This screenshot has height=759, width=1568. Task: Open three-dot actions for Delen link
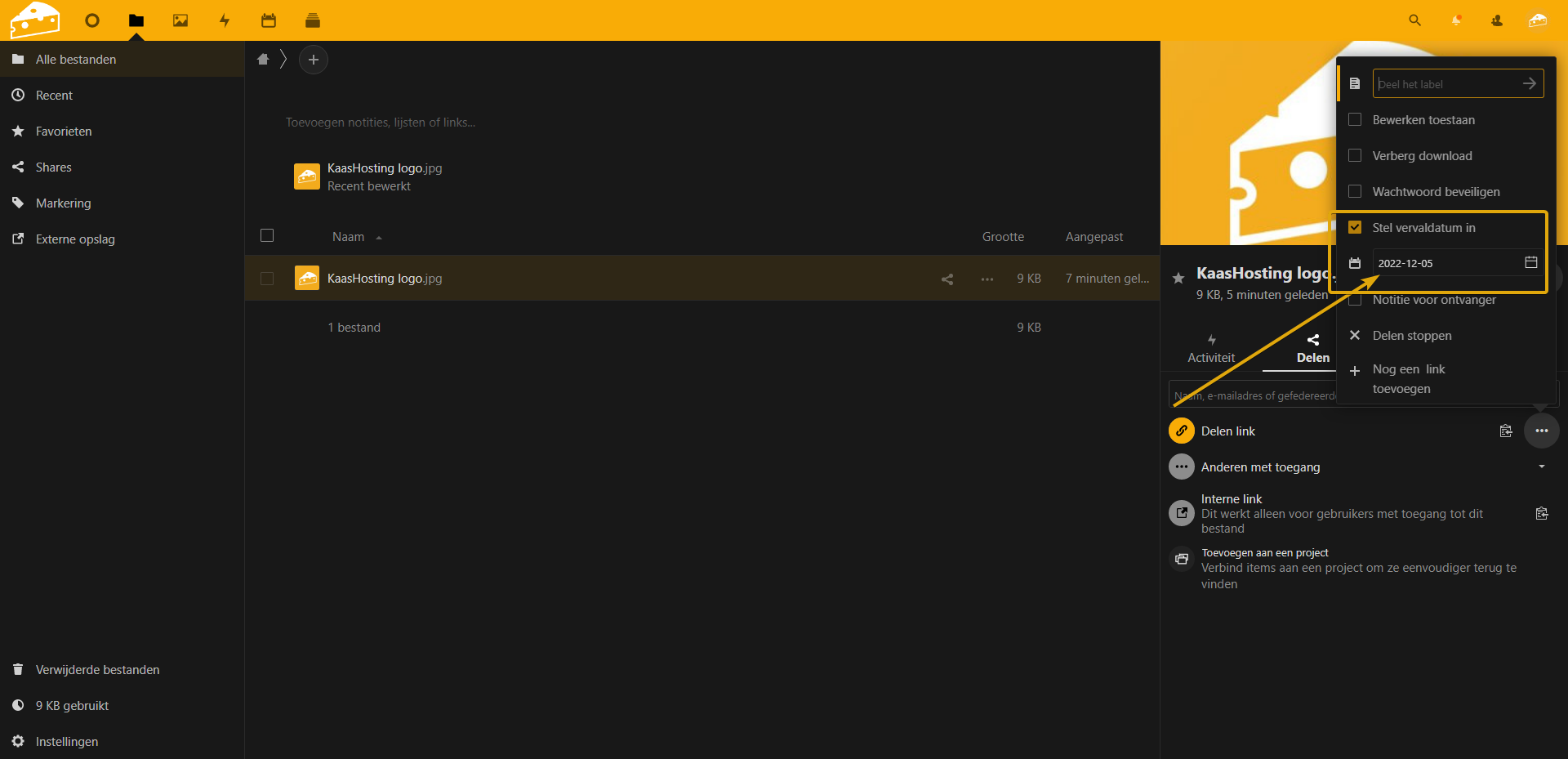tap(1541, 431)
